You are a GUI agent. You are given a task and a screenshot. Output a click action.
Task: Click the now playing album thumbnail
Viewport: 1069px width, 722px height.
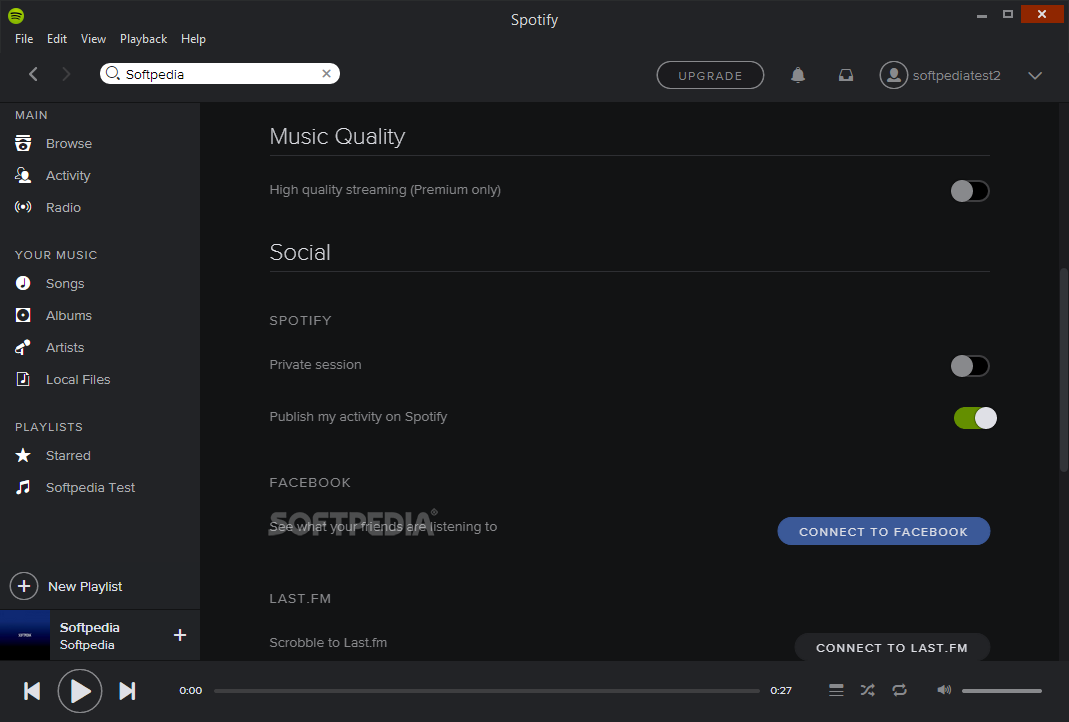click(x=25, y=635)
